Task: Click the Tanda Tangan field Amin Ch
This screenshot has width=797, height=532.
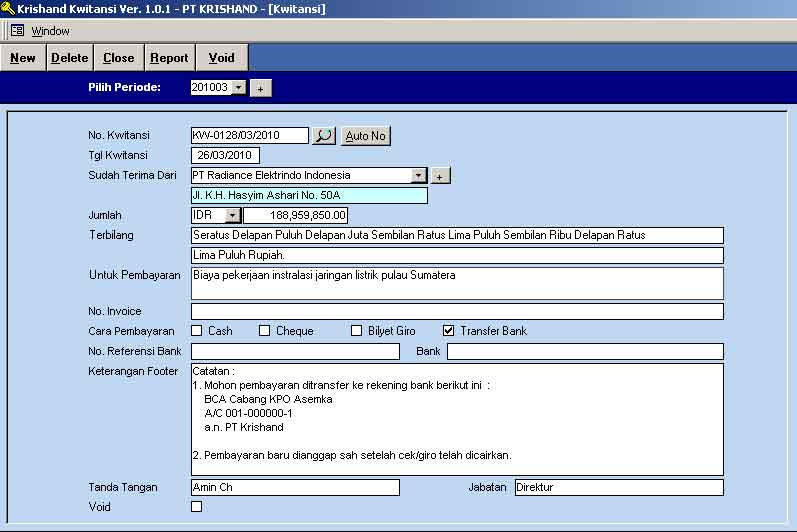Action: pos(295,487)
